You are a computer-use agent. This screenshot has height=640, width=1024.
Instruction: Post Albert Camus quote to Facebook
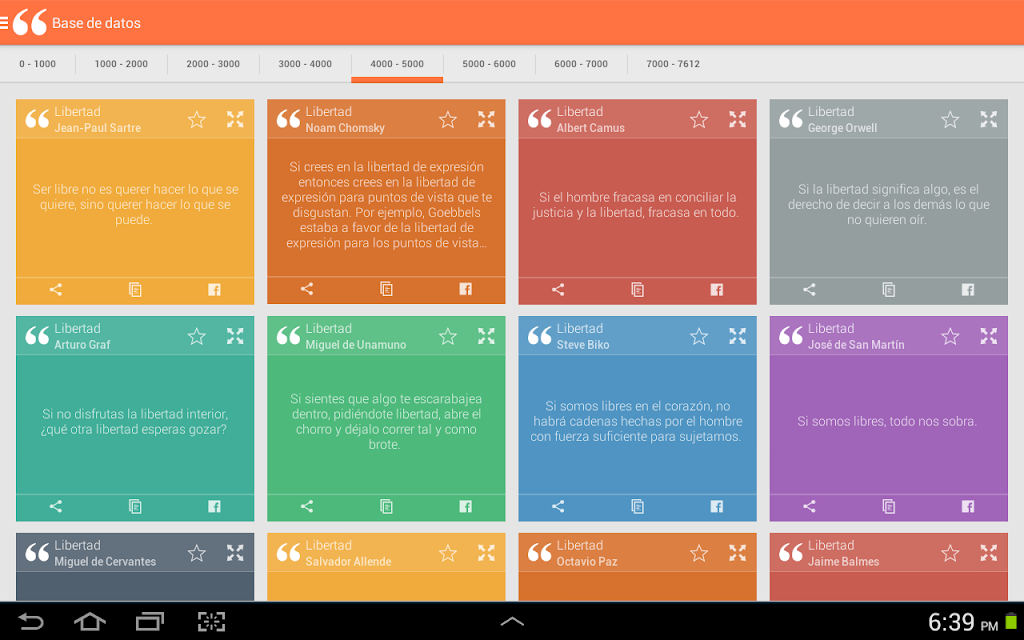716,289
